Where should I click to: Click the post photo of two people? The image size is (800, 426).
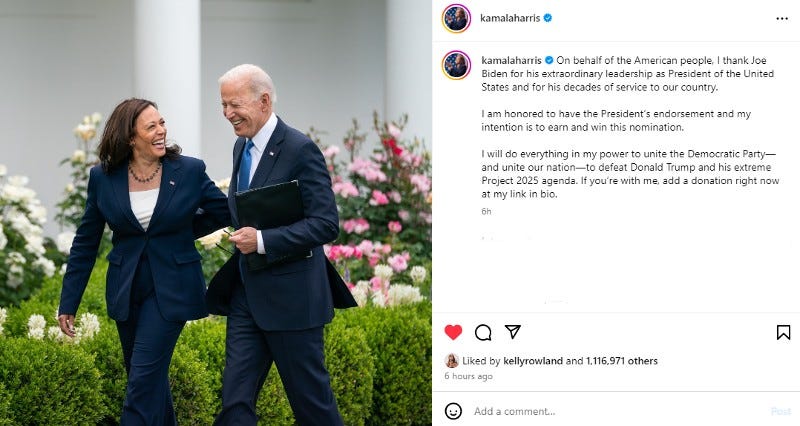[x=216, y=213]
